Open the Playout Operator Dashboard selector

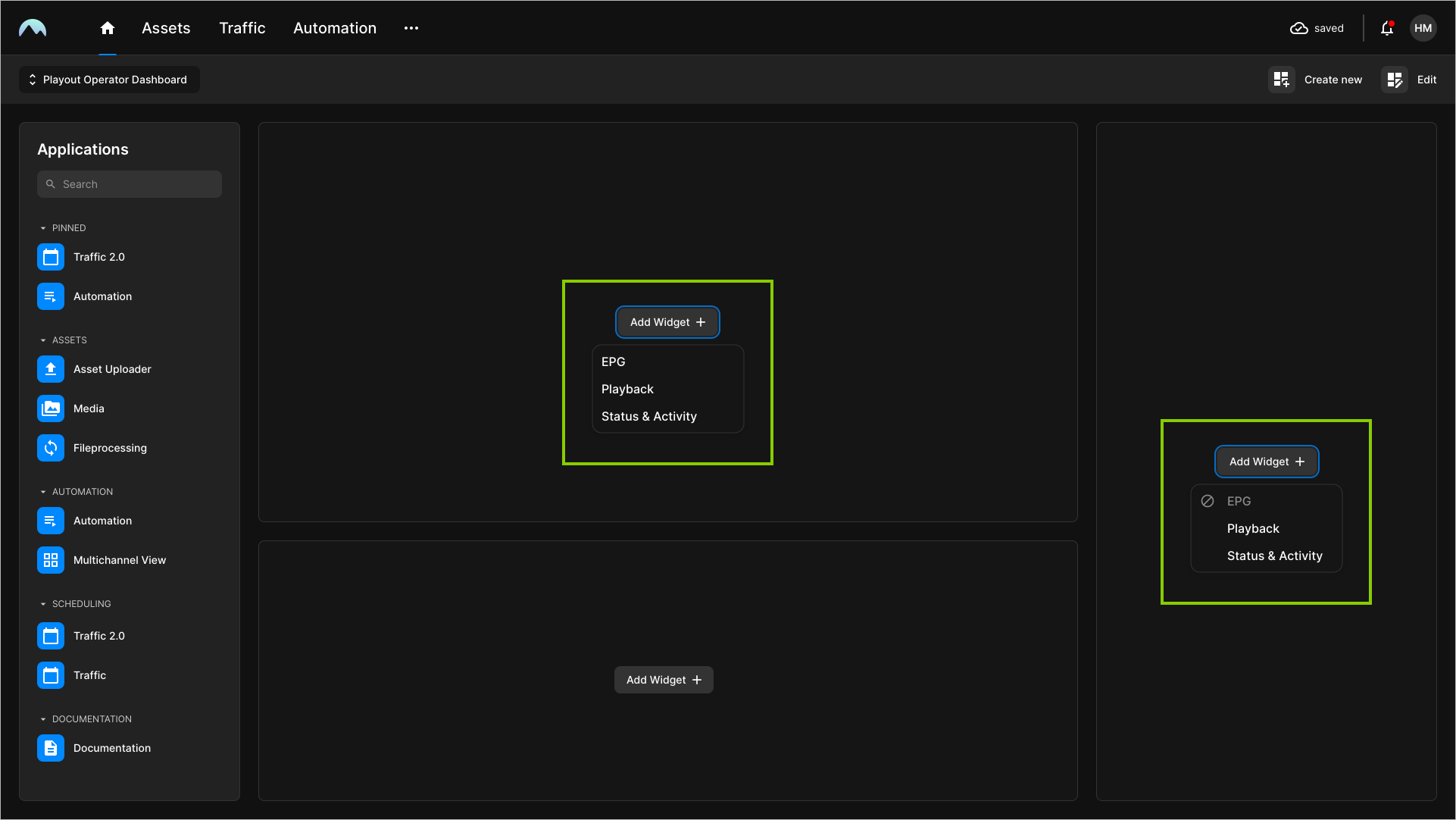[x=108, y=79]
